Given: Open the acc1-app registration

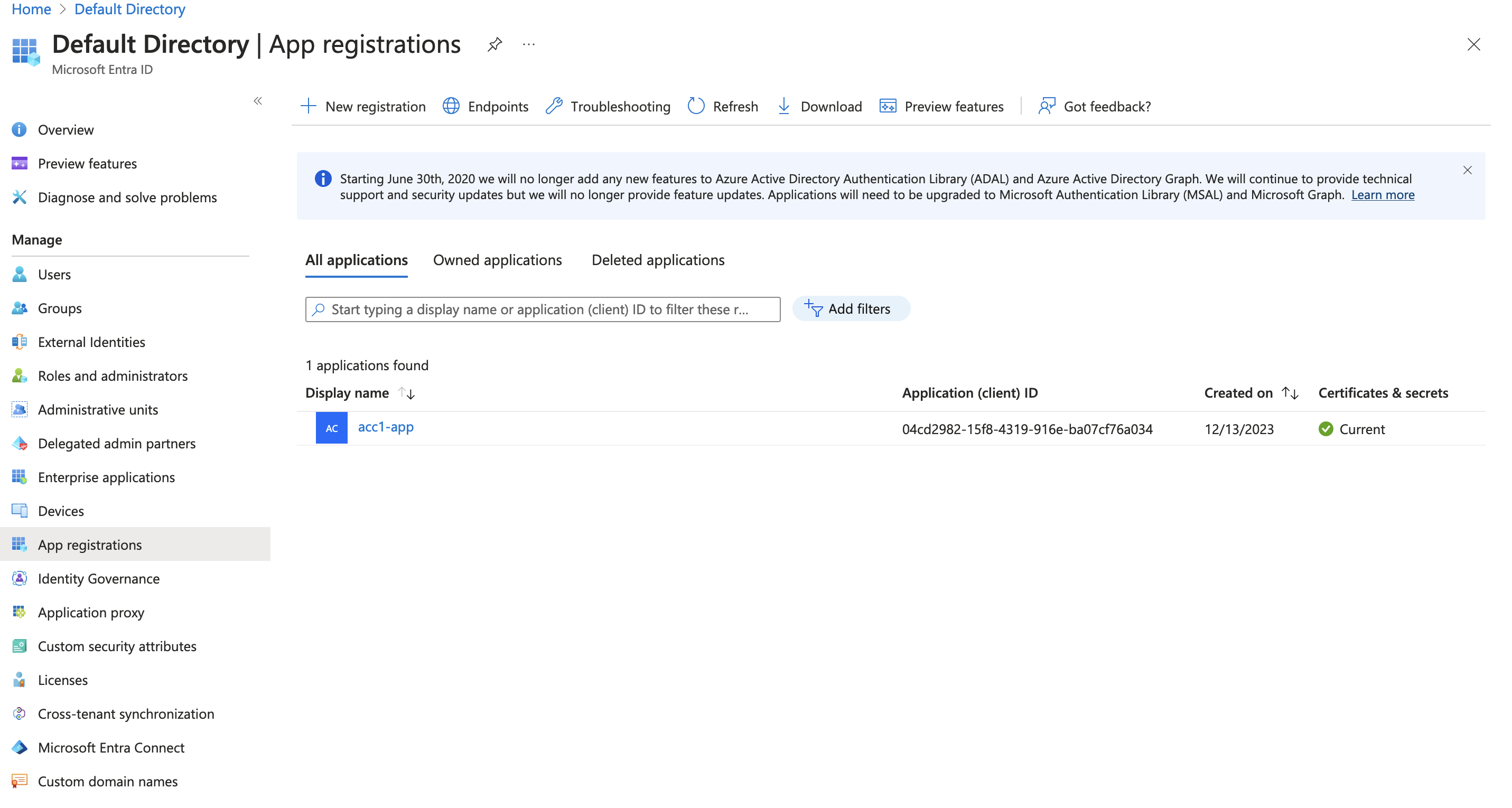Looking at the screenshot, I should click(x=386, y=427).
